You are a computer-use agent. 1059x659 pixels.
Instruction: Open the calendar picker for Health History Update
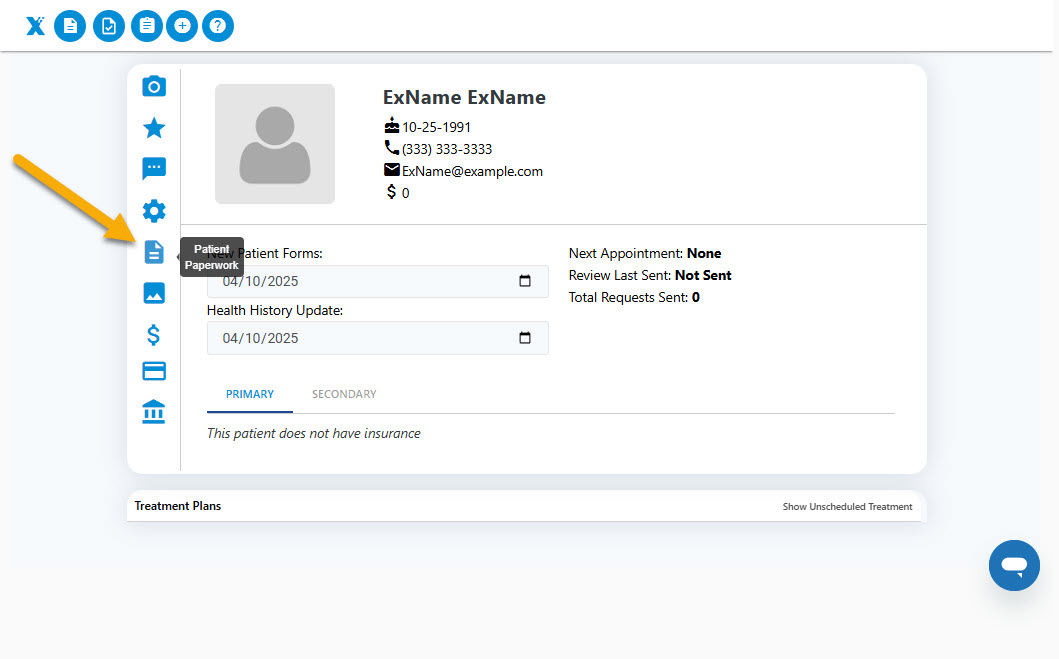[525, 338]
